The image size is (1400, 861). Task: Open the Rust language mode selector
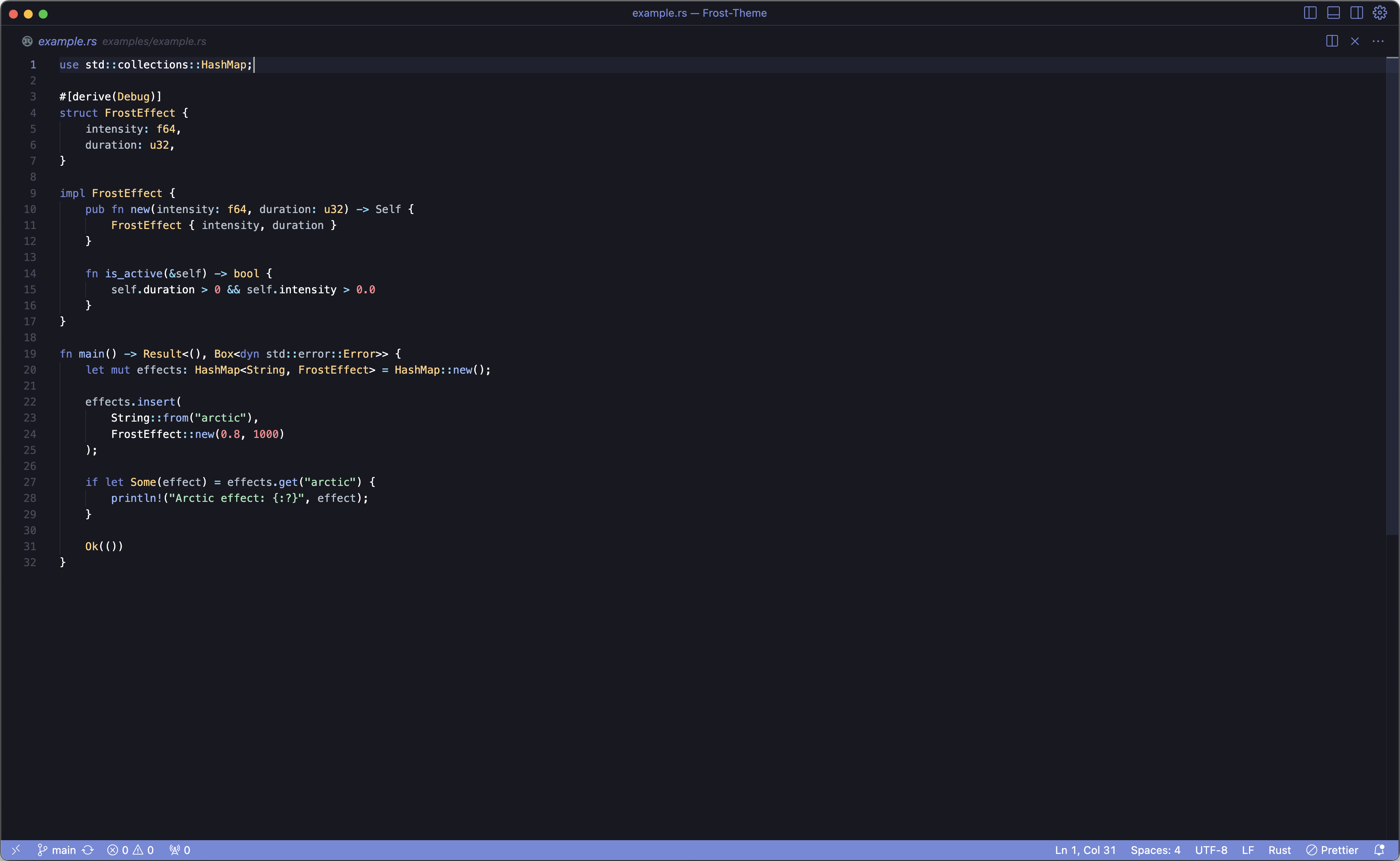click(x=1279, y=849)
